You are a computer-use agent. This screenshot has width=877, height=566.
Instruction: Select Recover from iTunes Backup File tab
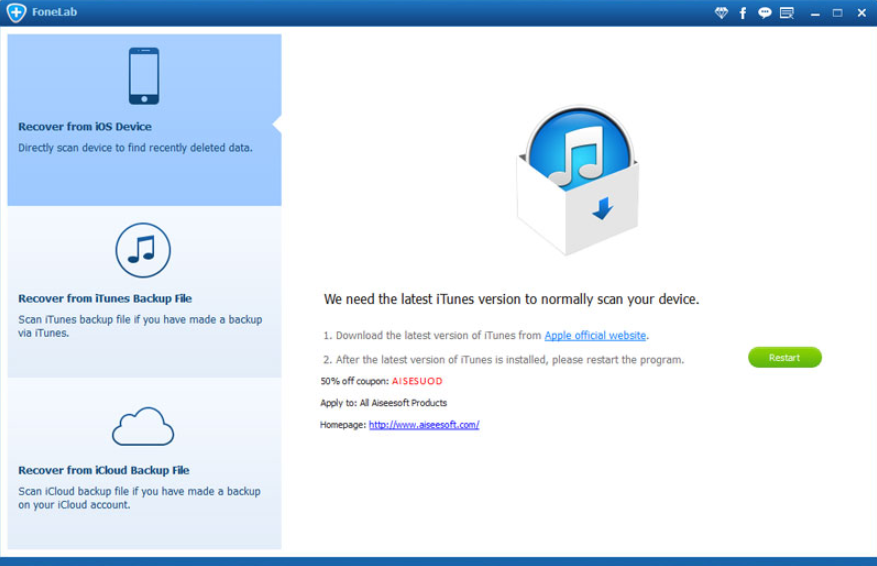tap(144, 292)
